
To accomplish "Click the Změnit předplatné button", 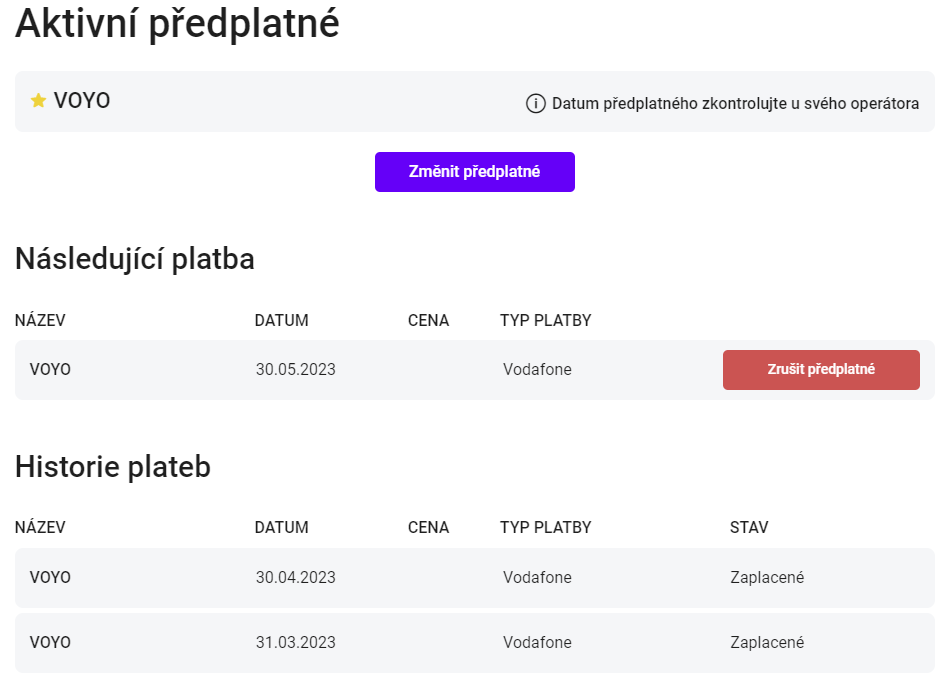I will point(475,172).
